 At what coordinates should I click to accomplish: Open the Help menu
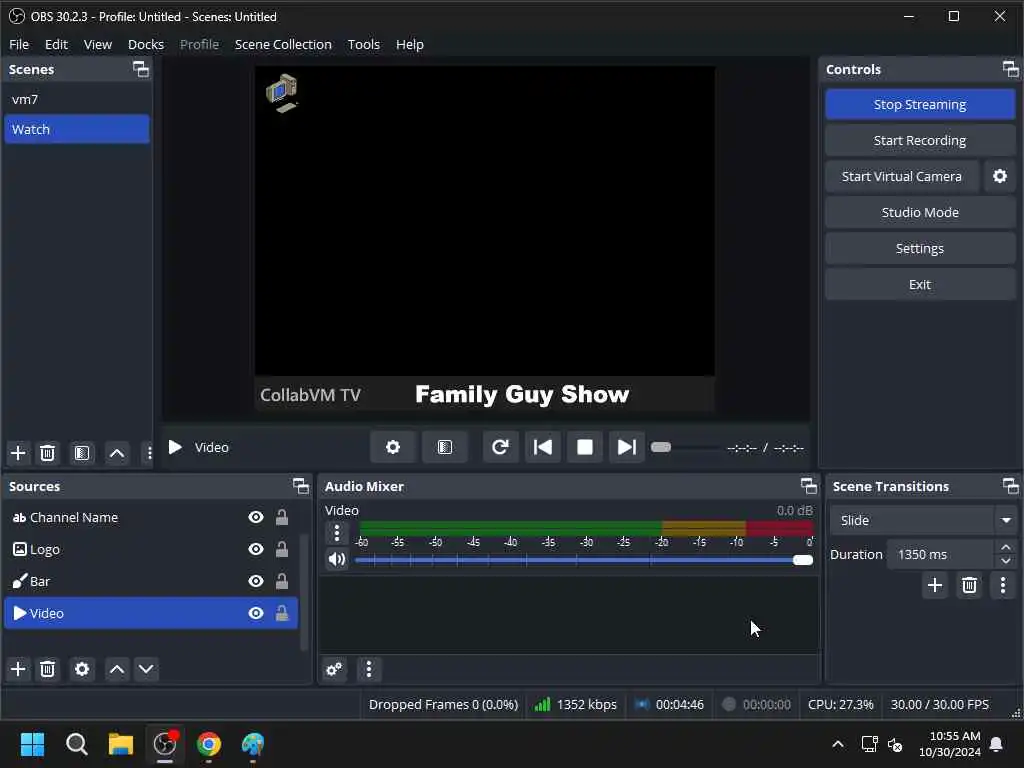[x=409, y=44]
